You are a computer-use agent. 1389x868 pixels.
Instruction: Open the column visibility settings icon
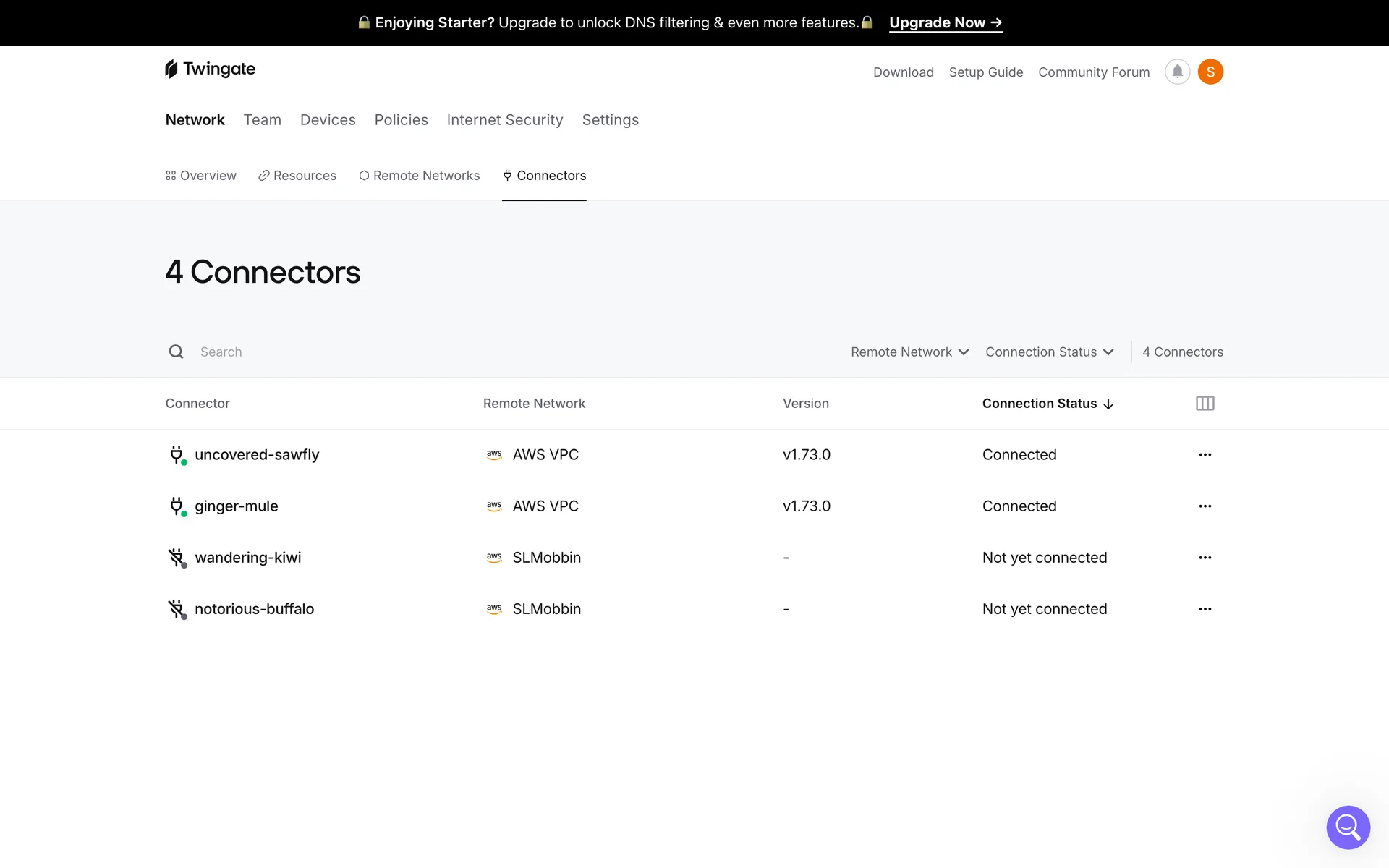1205,404
